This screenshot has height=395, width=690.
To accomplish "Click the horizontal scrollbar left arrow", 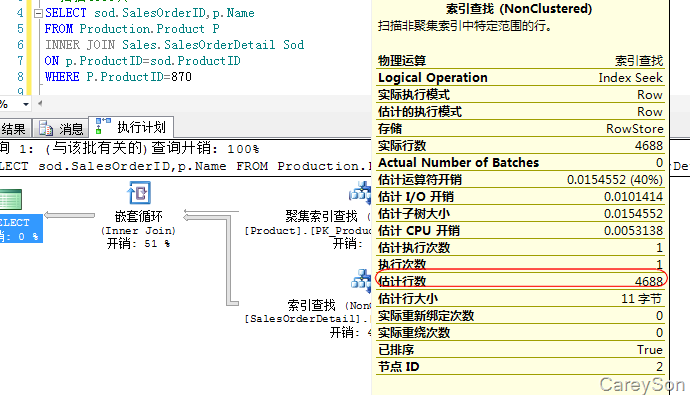I will click(40, 104).
